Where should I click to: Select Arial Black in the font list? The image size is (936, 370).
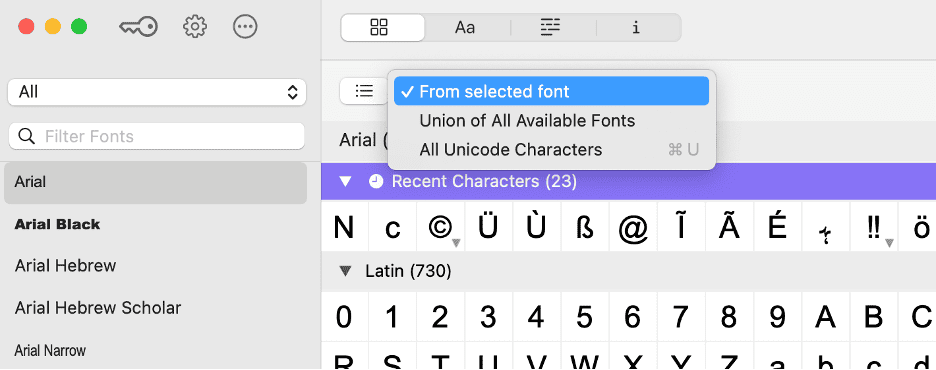(x=155, y=224)
